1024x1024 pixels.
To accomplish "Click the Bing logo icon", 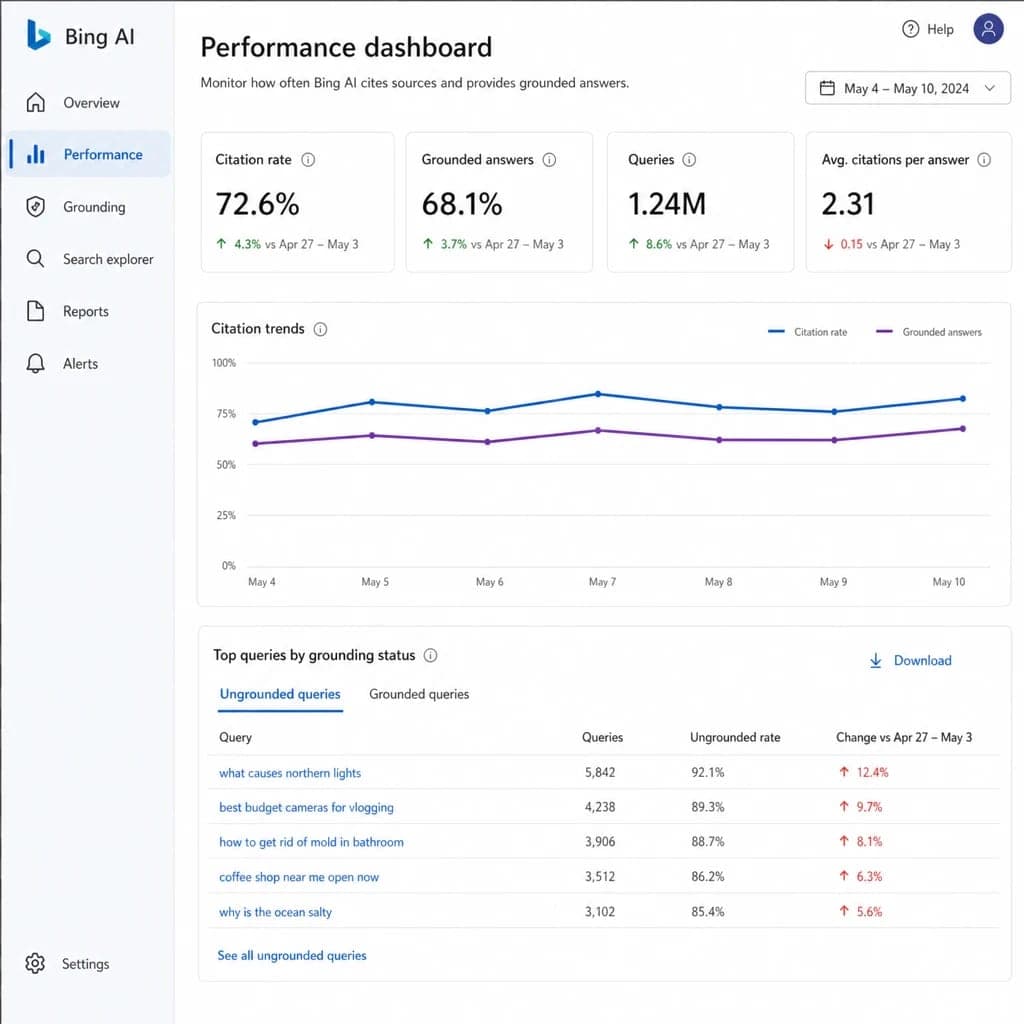I will coord(39,35).
